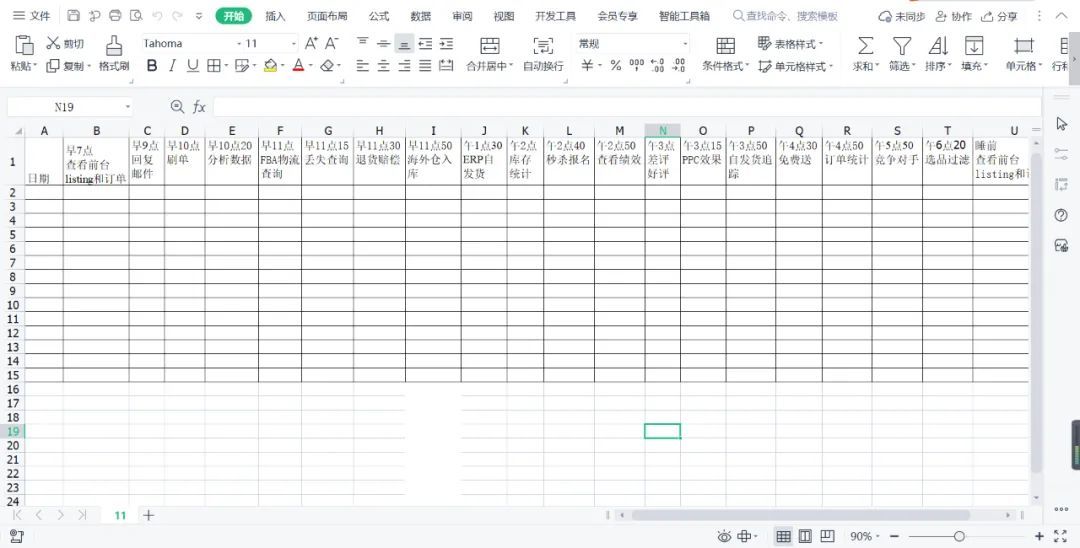The width and height of the screenshot is (1080, 548).
Task: Click the Save icon in quick access toolbar
Action: click(74, 16)
